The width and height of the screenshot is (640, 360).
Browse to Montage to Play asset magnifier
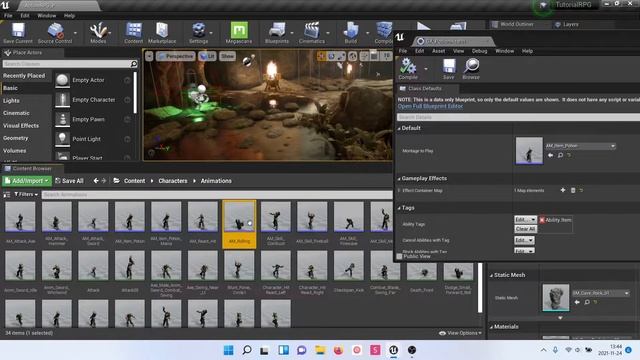coord(560,156)
